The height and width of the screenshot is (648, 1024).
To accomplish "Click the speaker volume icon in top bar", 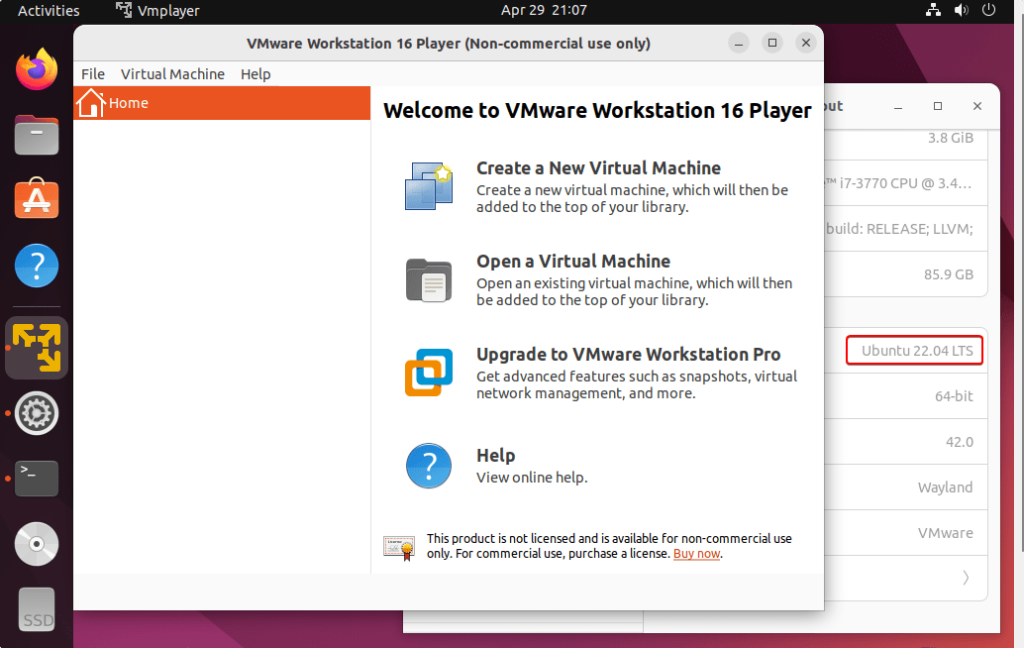I will [x=960, y=11].
